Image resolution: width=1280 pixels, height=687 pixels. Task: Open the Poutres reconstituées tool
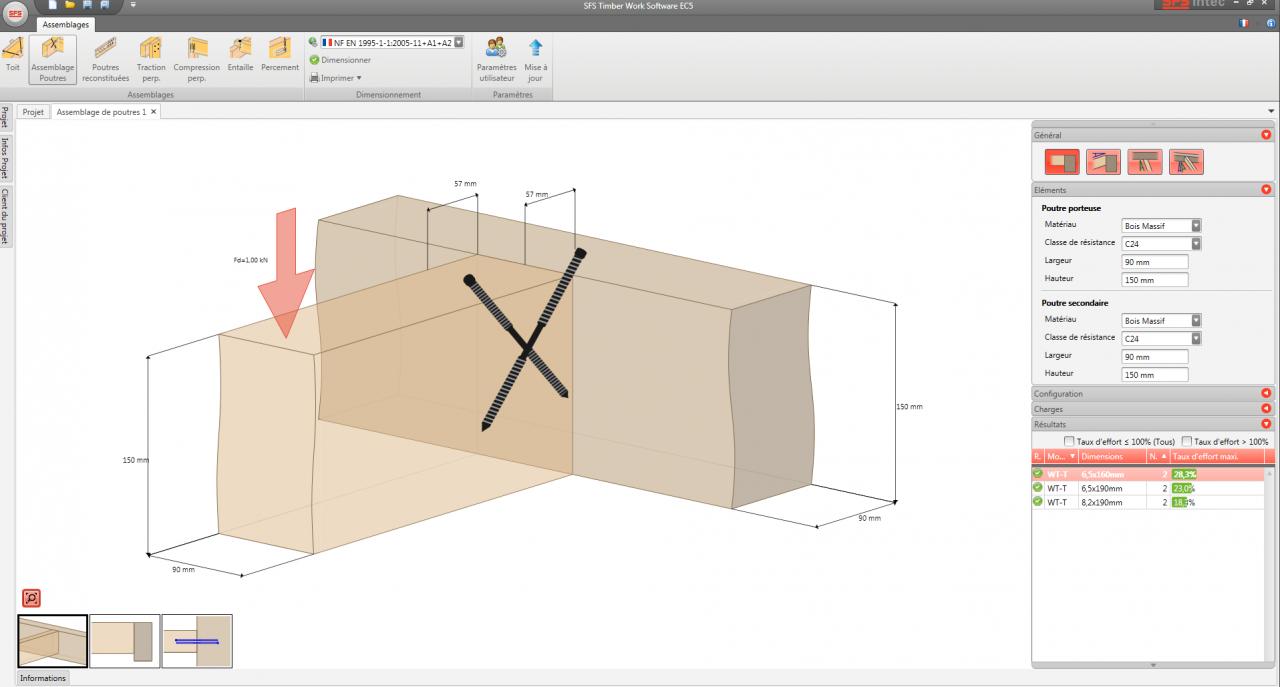tap(105, 58)
